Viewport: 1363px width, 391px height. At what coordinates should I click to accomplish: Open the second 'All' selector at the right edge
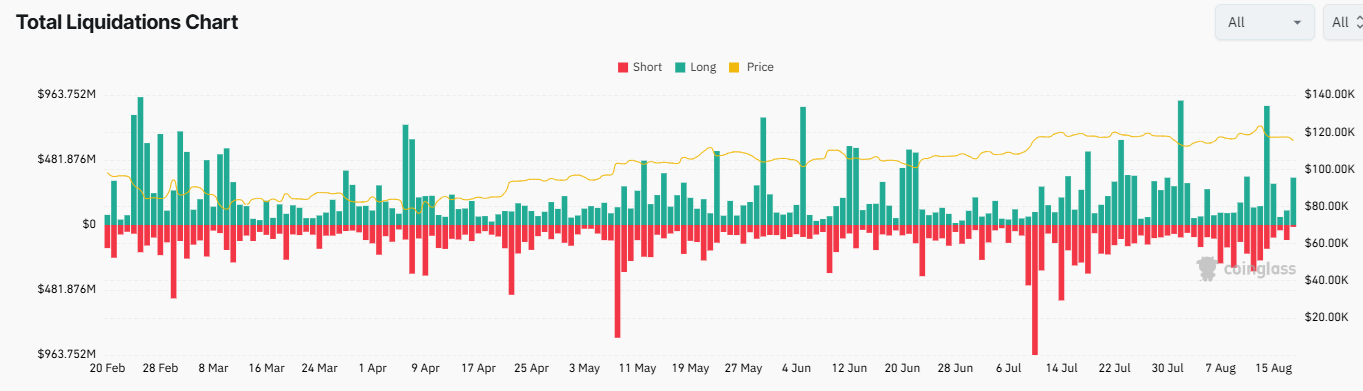(x=1343, y=22)
